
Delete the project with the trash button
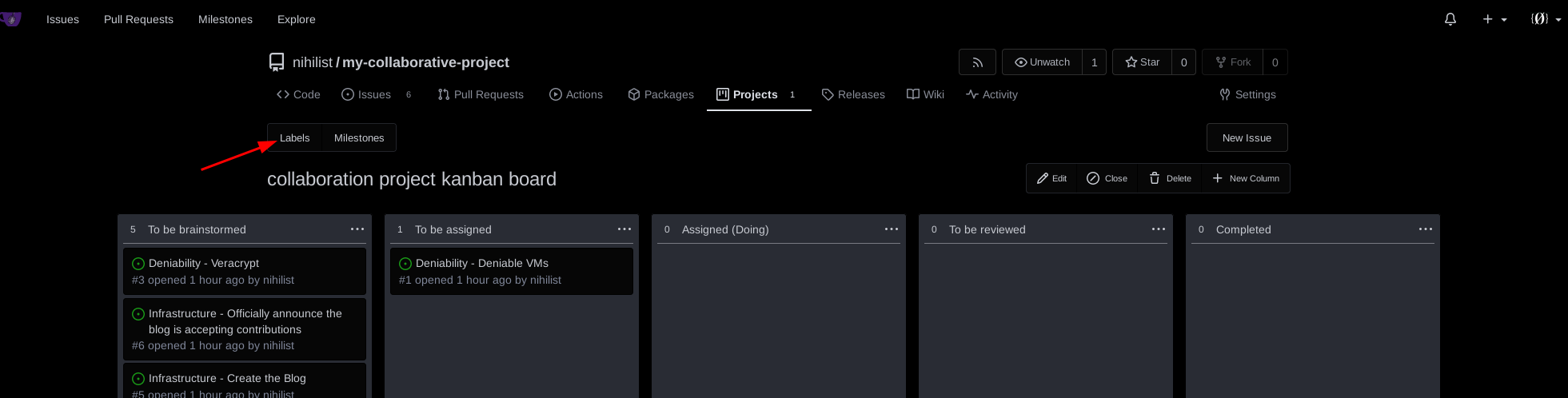[x=1170, y=178]
